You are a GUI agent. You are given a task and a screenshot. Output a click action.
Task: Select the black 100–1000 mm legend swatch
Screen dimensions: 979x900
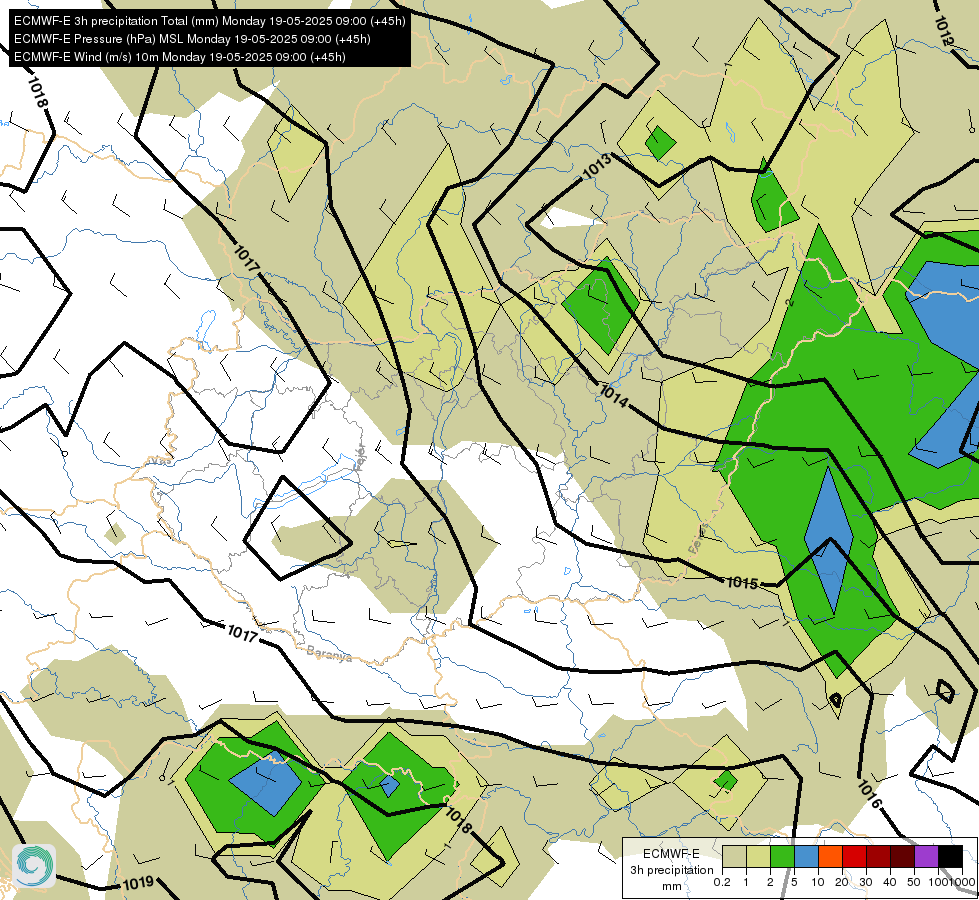pos(950,856)
